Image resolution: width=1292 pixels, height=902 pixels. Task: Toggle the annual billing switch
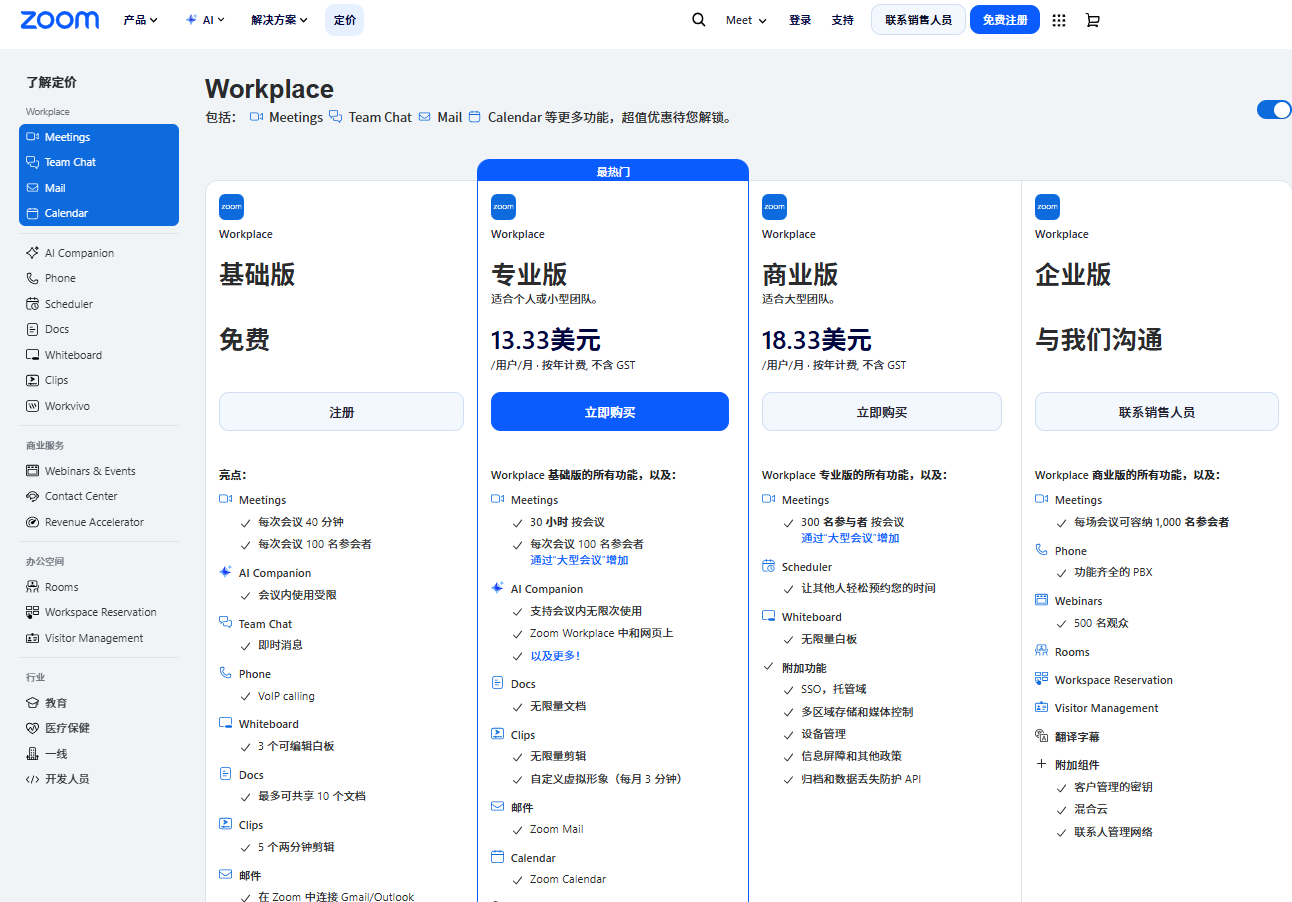pos(1273,110)
